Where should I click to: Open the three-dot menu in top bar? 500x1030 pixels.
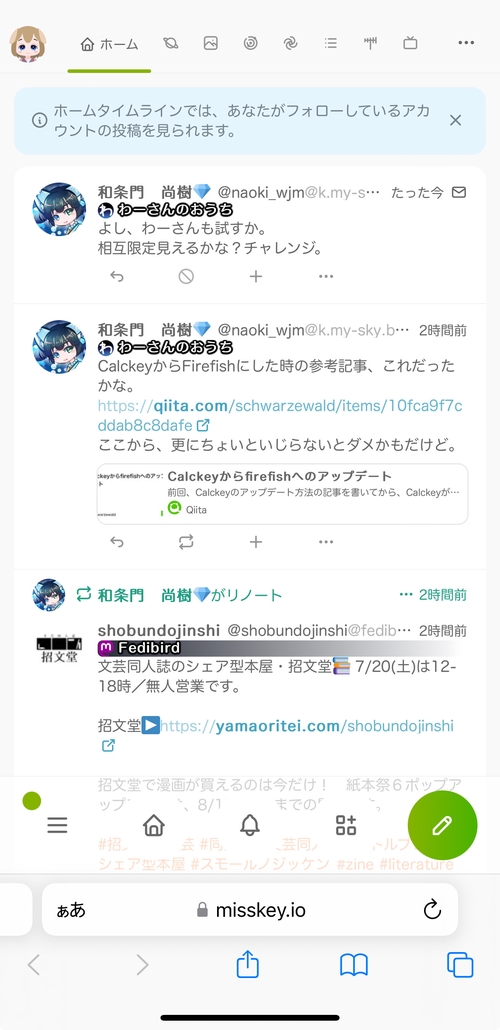coord(466,43)
